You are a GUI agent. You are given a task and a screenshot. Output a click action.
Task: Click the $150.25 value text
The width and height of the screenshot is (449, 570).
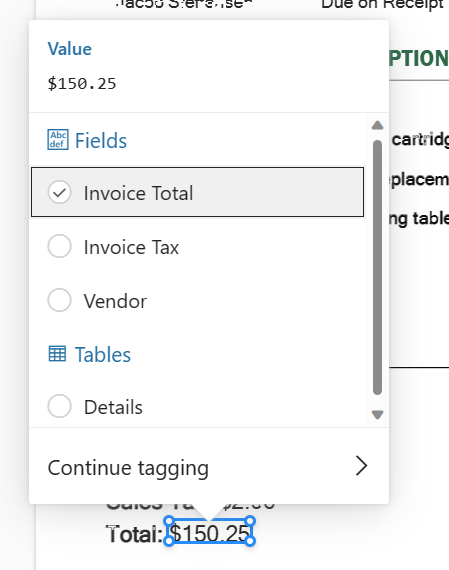pos(82,84)
